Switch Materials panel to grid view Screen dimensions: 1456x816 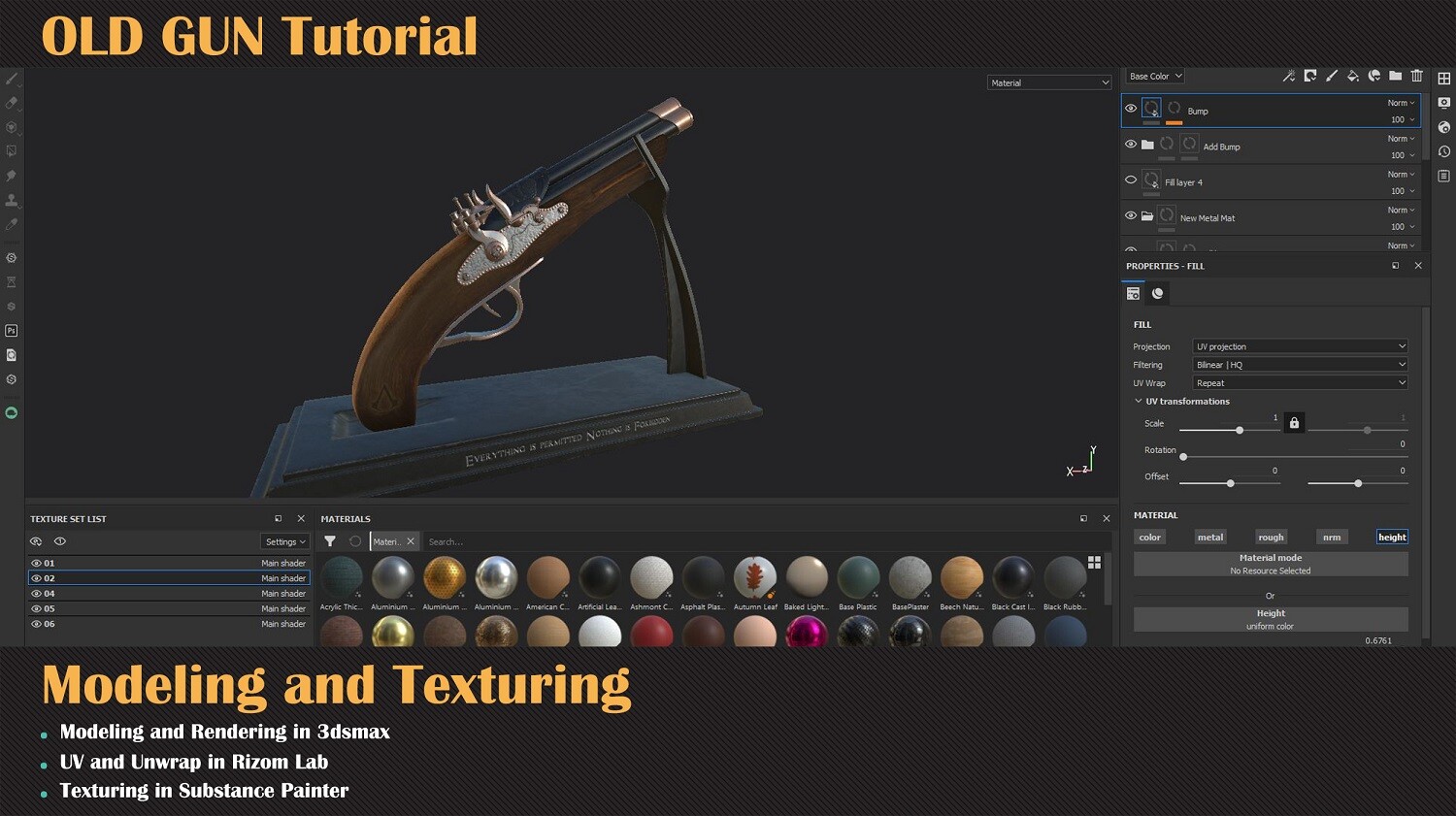tap(1095, 563)
